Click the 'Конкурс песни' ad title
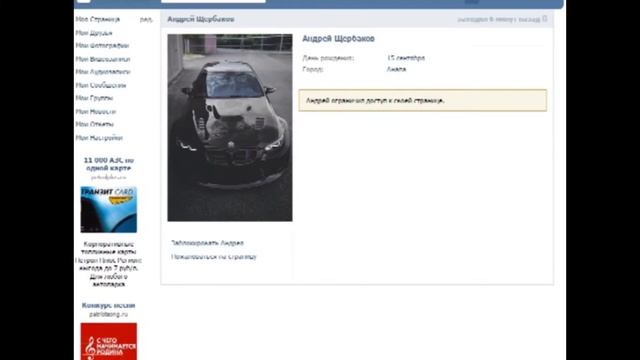The width and height of the screenshot is (640, 360). point(108,305)
